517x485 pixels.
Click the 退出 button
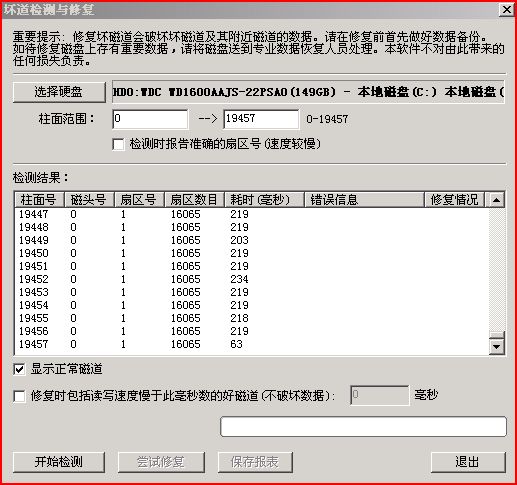coord(468,462)
